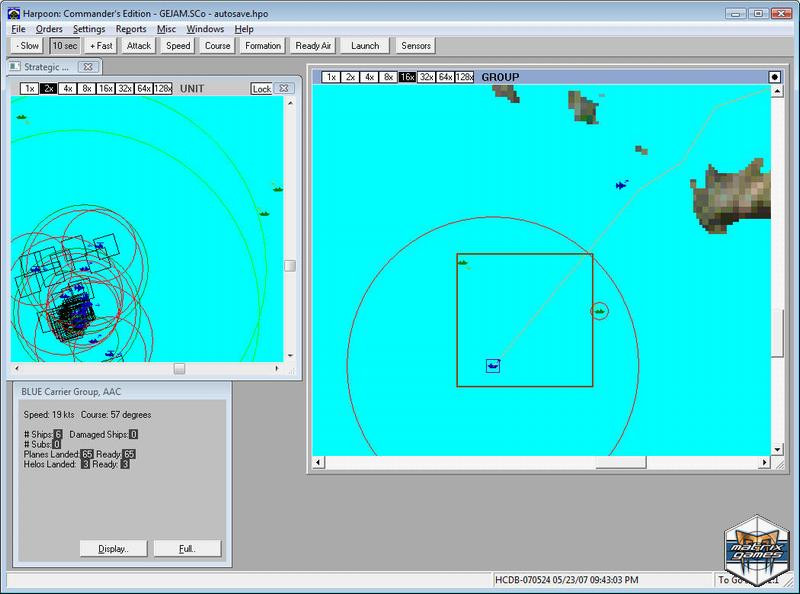Open the Reports menu
The image size is (800, 594).
131,29
